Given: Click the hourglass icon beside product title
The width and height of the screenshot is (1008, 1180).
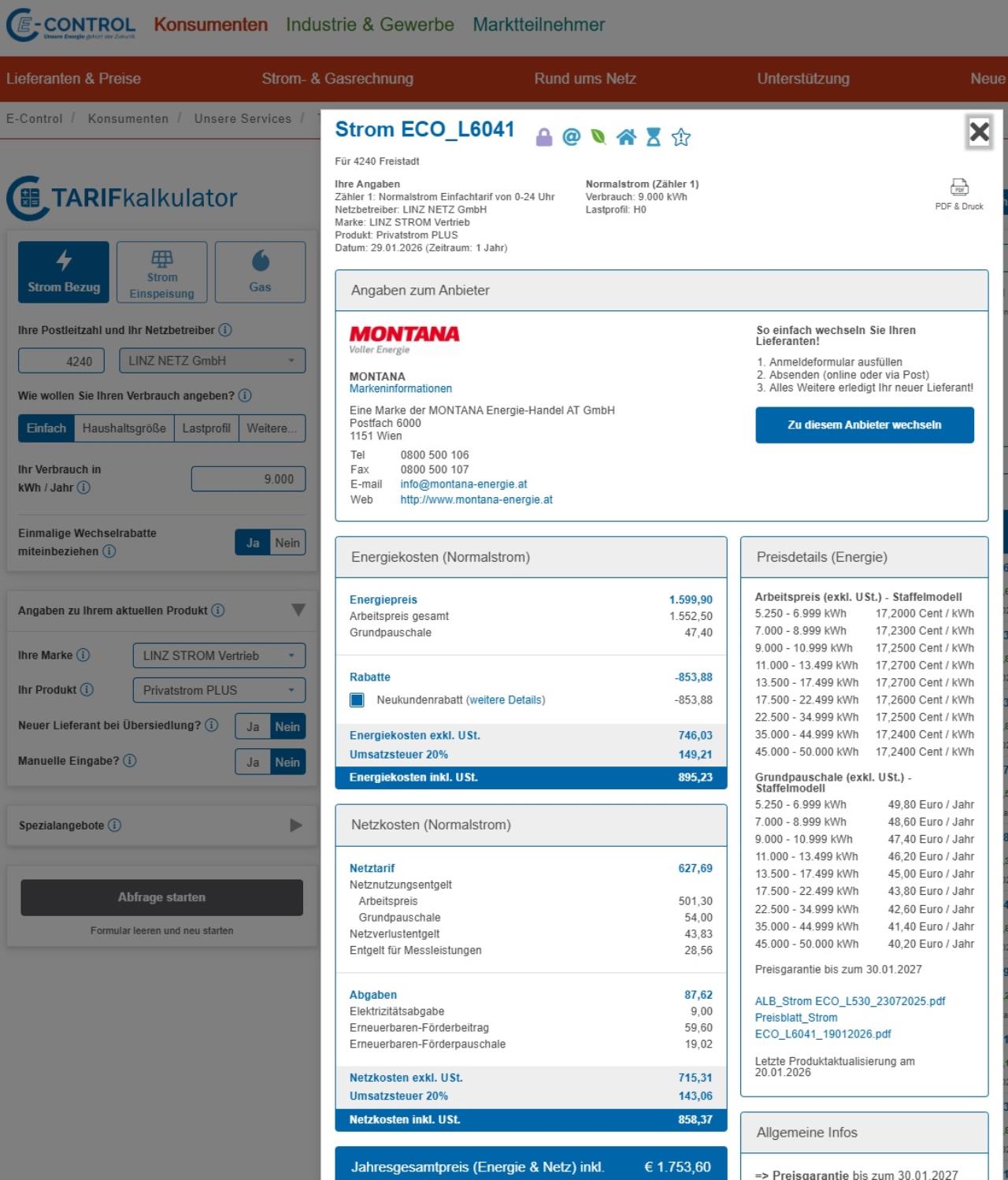Looking at the screenshot, I should pyautogui.click(x=654, y=137).
